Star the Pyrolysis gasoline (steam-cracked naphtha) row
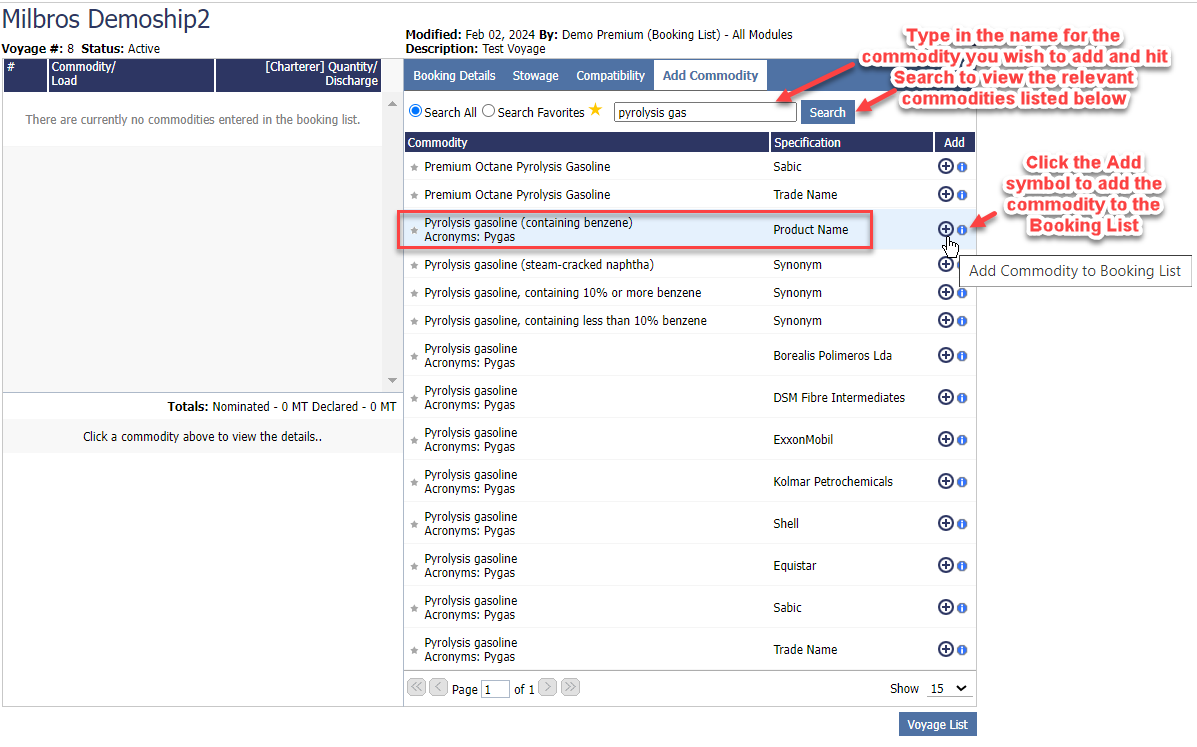 point(415,265)
